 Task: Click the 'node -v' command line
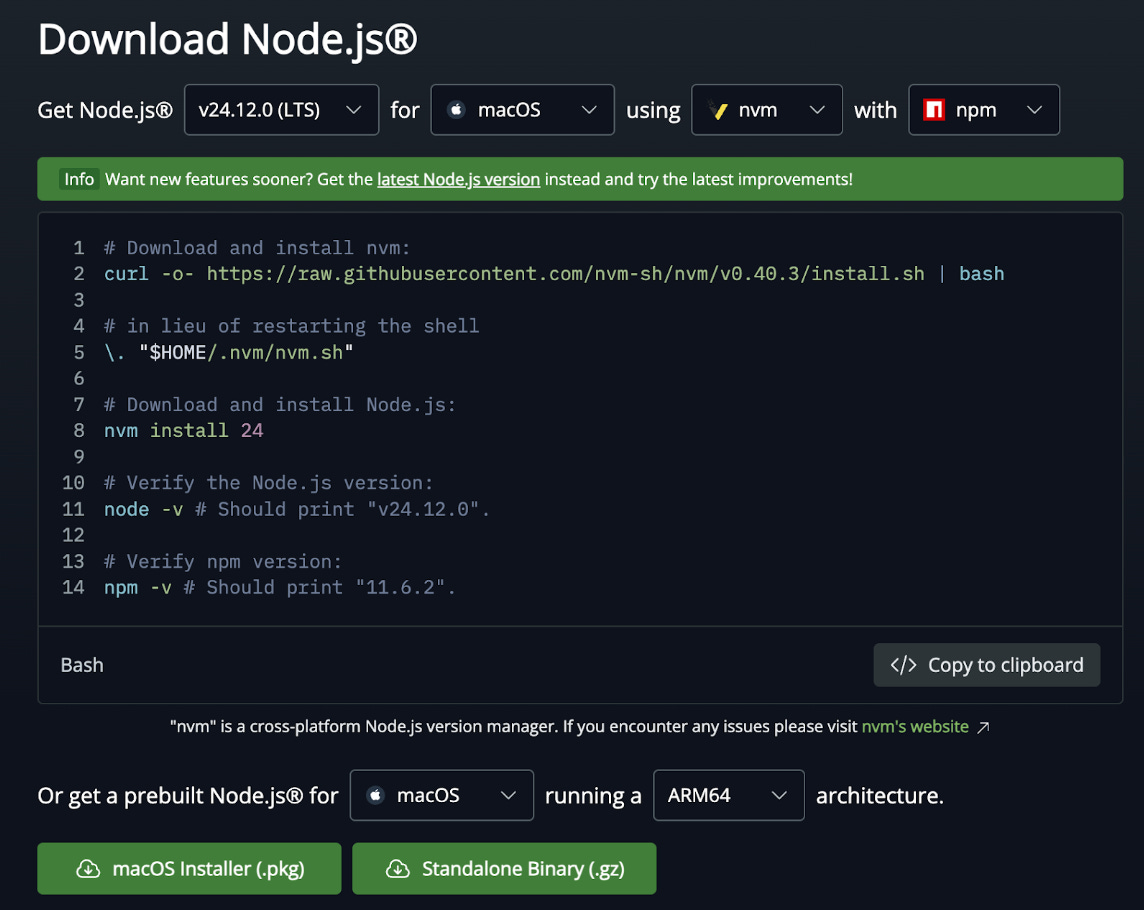[296, 509]
